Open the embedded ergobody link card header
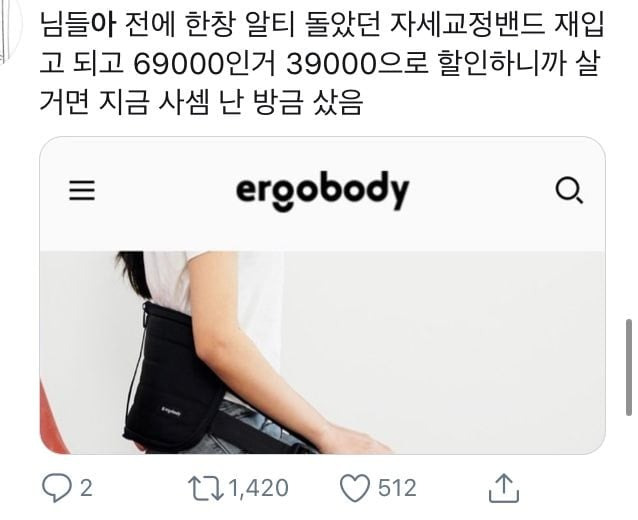This screenshot has width=638, height=520. click(322, 194)
